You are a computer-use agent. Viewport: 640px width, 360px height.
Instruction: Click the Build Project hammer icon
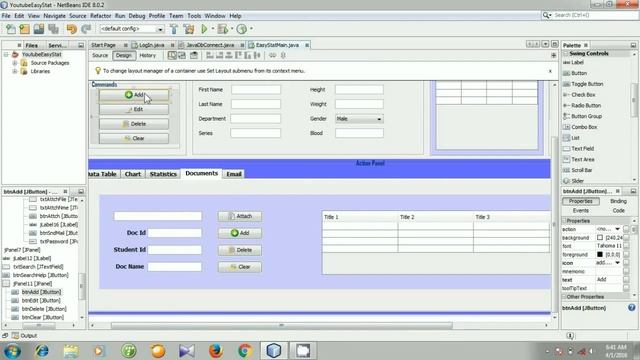pyautogui.click(x=174, y=29)
